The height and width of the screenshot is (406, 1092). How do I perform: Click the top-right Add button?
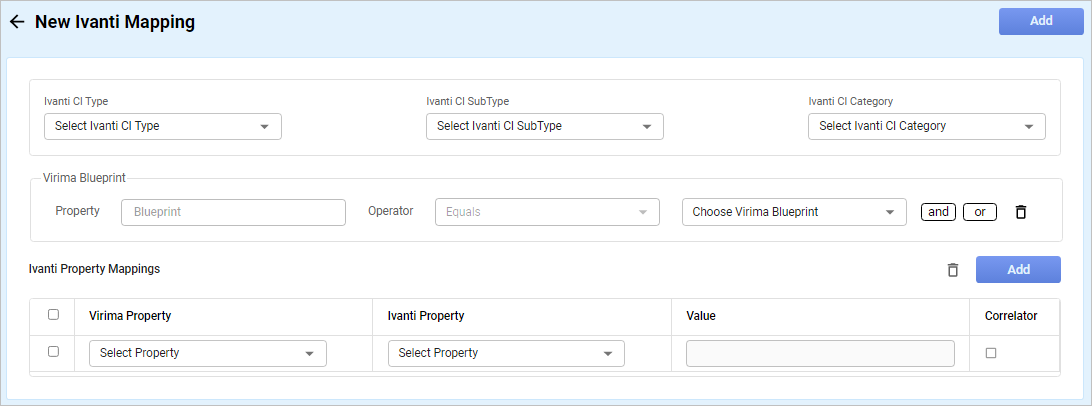tap(1041, 21)
